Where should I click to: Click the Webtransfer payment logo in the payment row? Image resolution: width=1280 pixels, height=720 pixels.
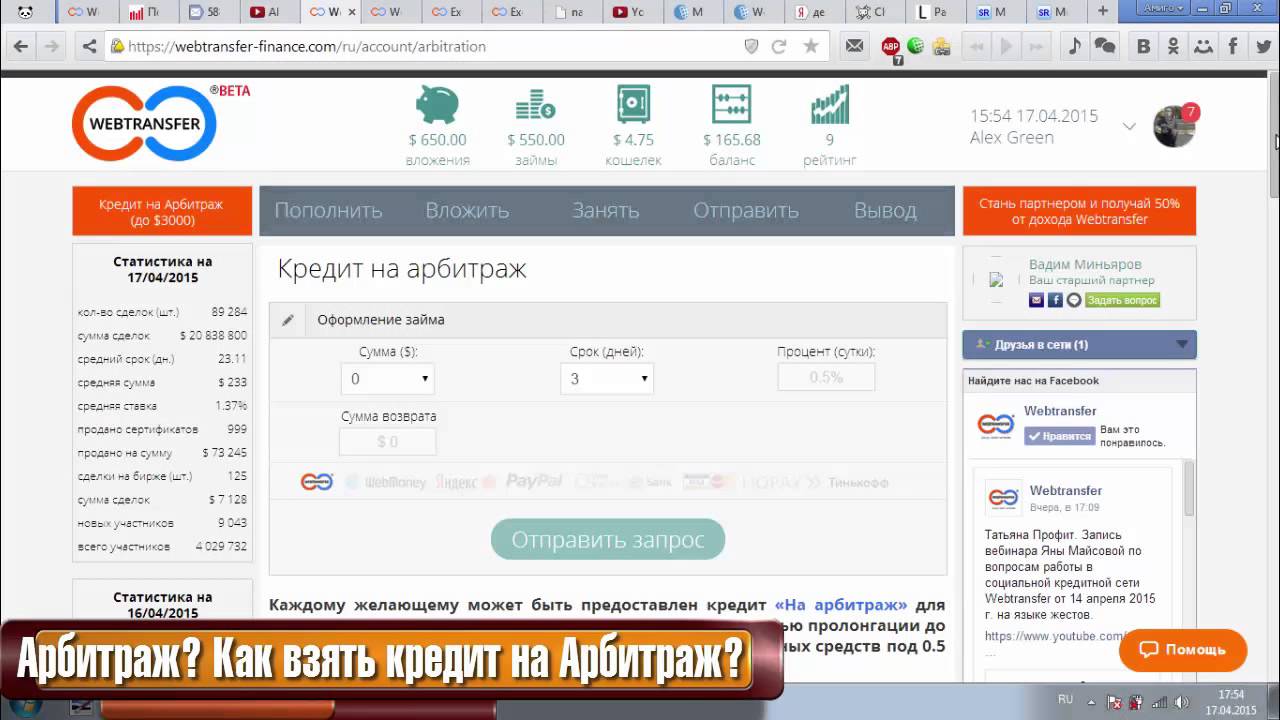pyautogui.click(x=317, y=482)
